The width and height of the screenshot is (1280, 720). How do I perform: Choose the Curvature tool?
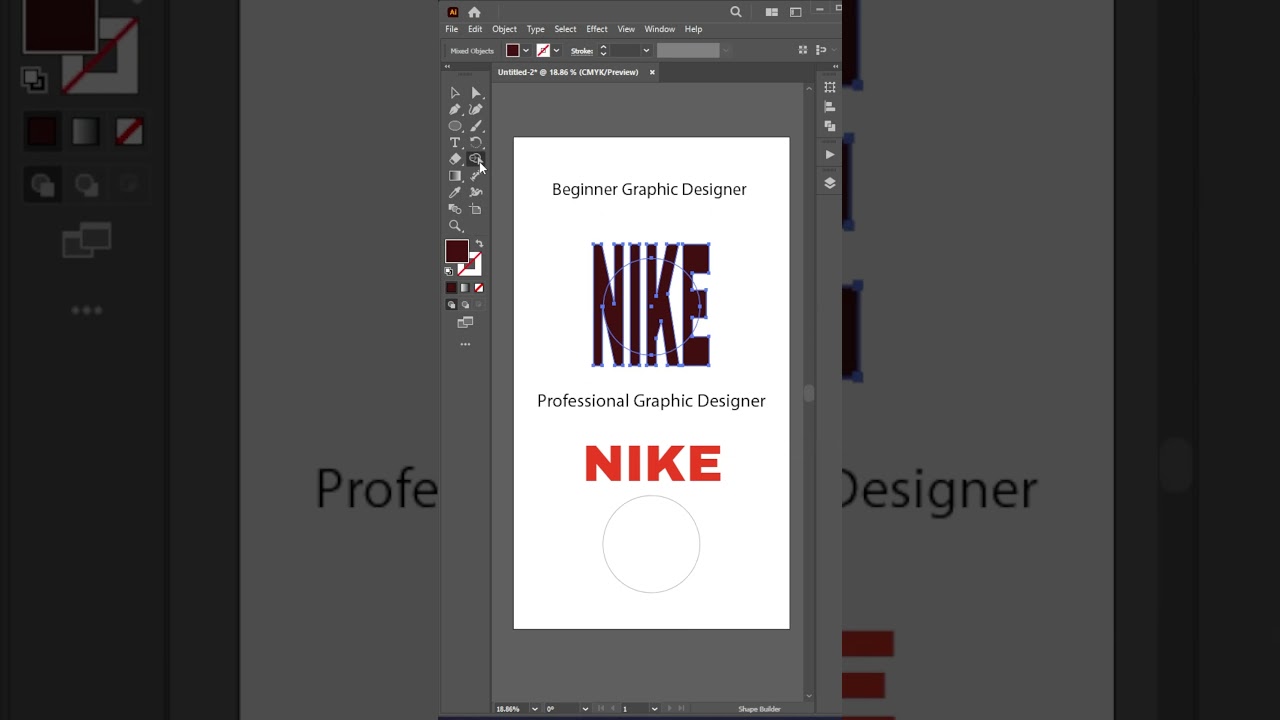476,109
